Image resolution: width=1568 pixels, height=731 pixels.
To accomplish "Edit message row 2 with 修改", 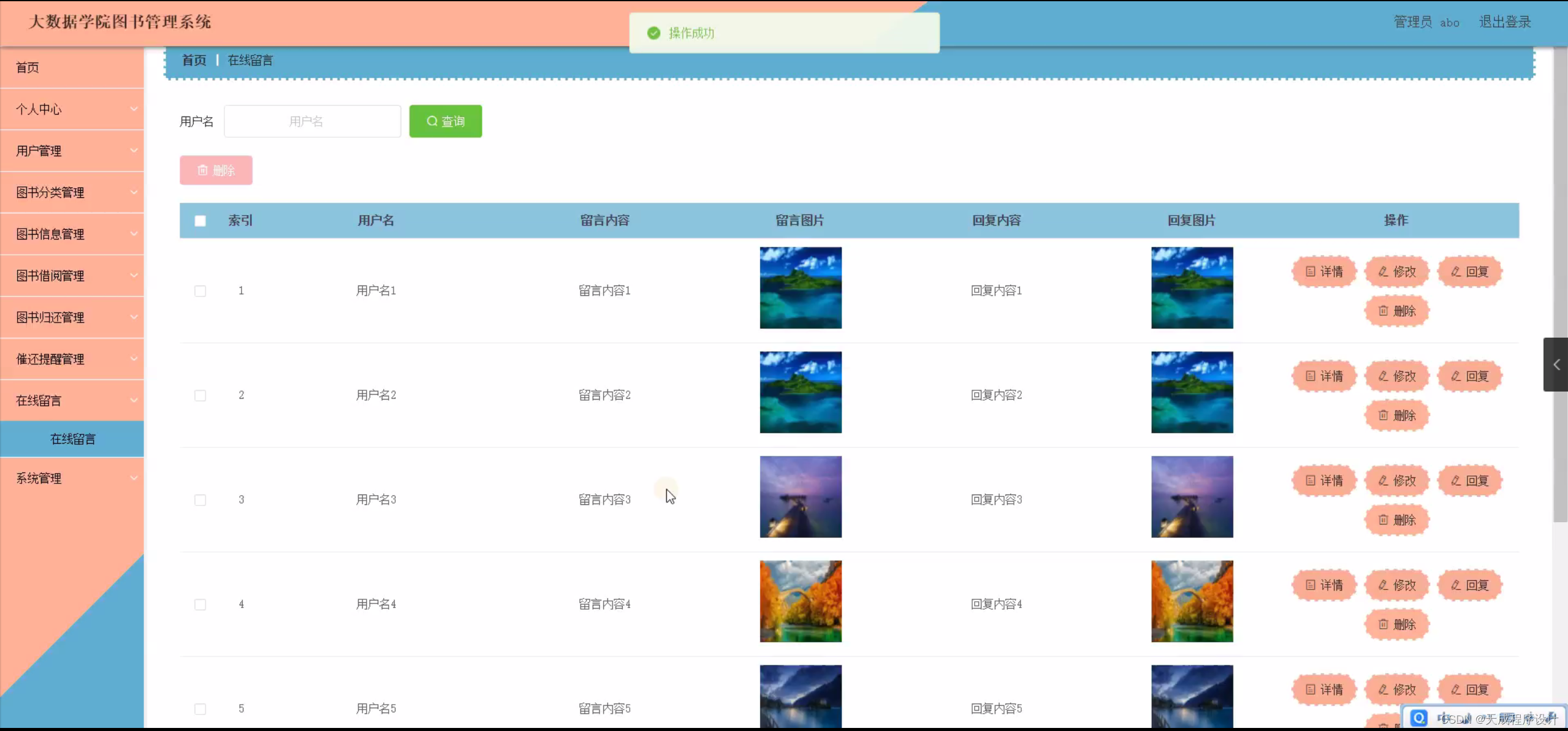I will [x=1397, y=376].
